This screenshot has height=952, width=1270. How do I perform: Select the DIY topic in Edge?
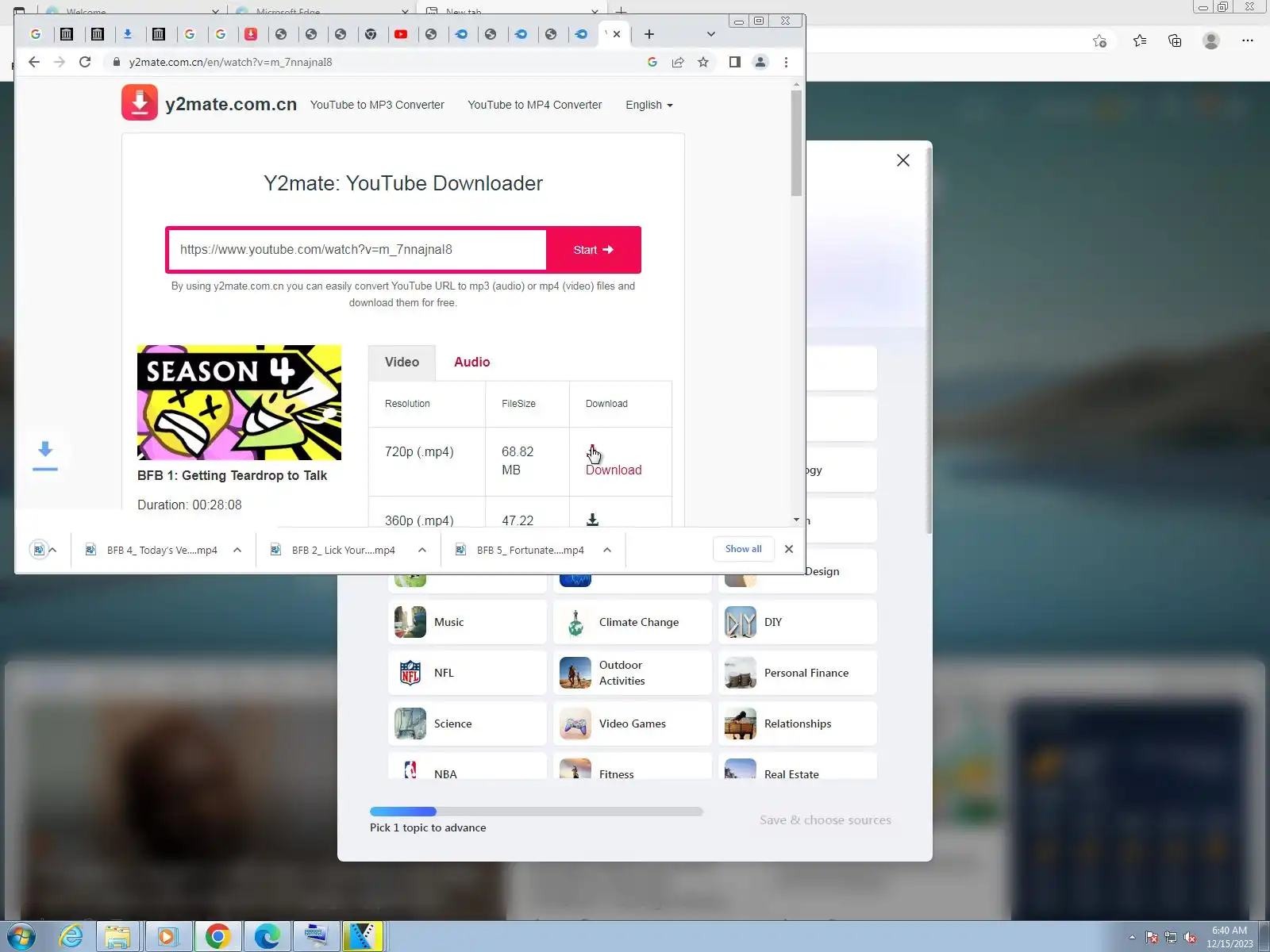point(798,622)
